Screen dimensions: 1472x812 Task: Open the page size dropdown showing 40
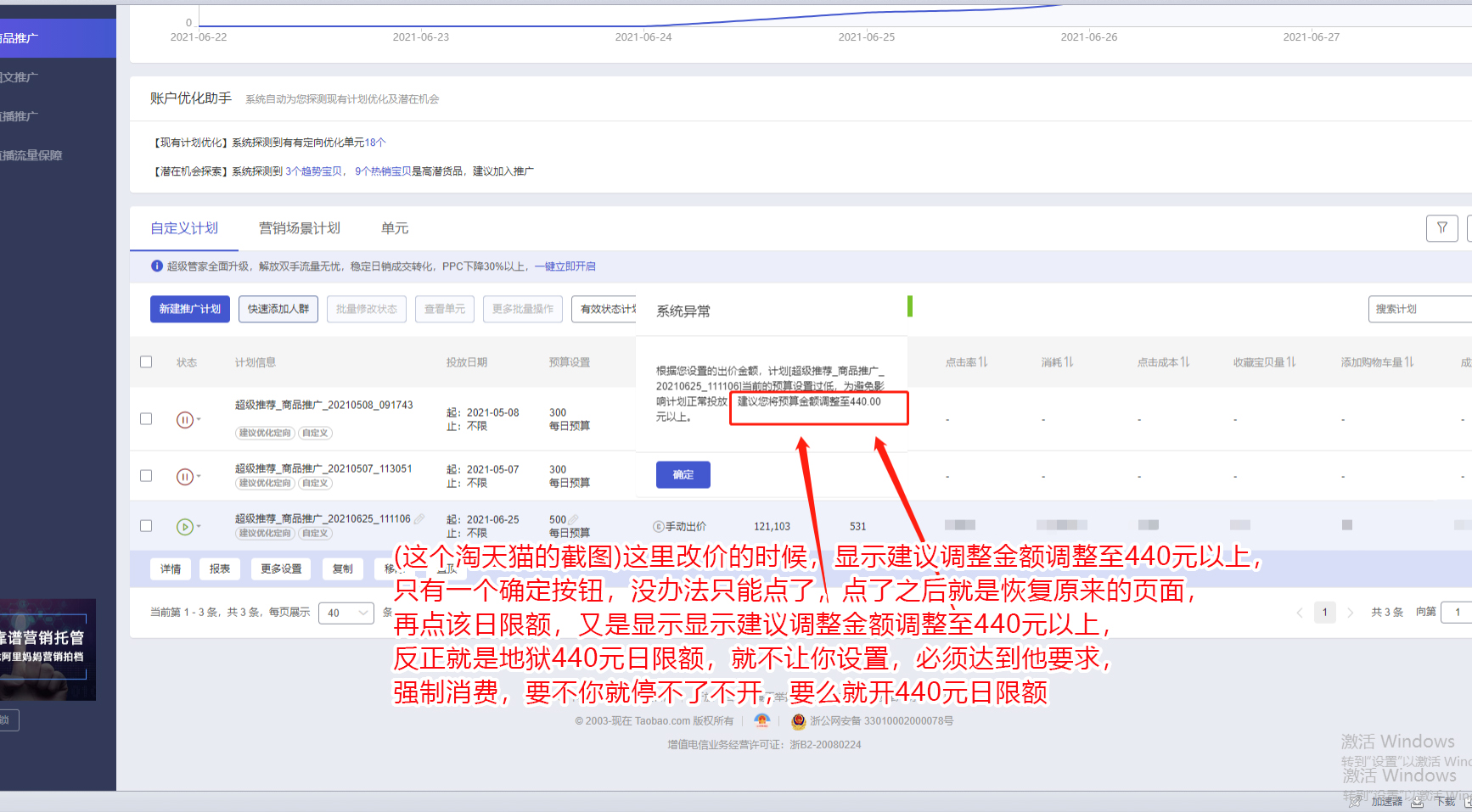point(346,613)
